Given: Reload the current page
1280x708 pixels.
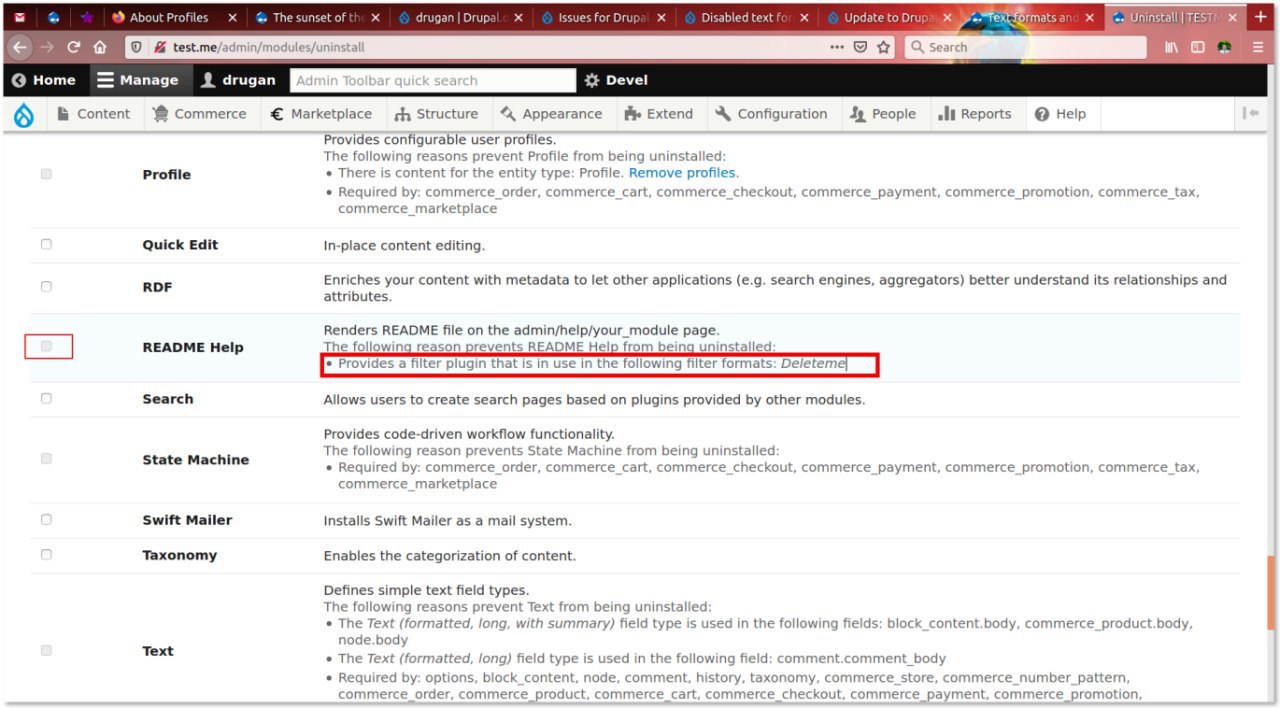Looking at the screenshot, I should click(74, 47).
